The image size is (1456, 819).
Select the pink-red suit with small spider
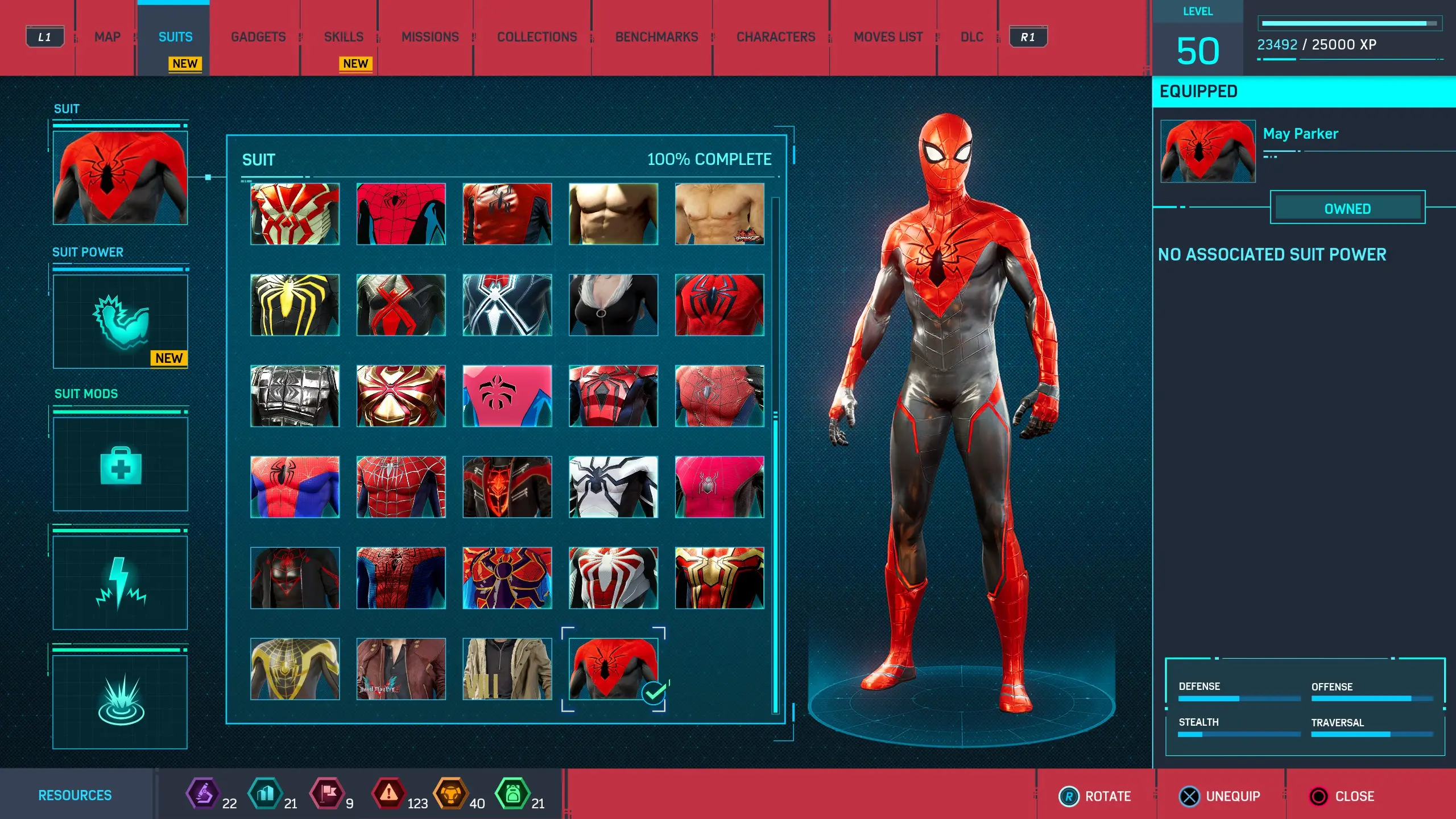click(x=719, y=487)
